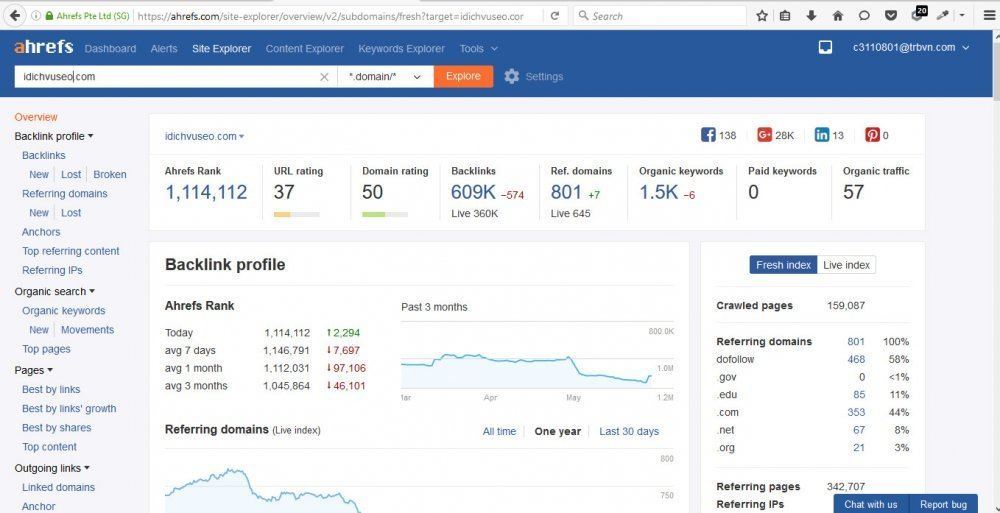The height and width of the screenshot is (513, 1000).
Task: Expand the idichvuseo.com domain dropdown
Action: click(x=205, y=136)
